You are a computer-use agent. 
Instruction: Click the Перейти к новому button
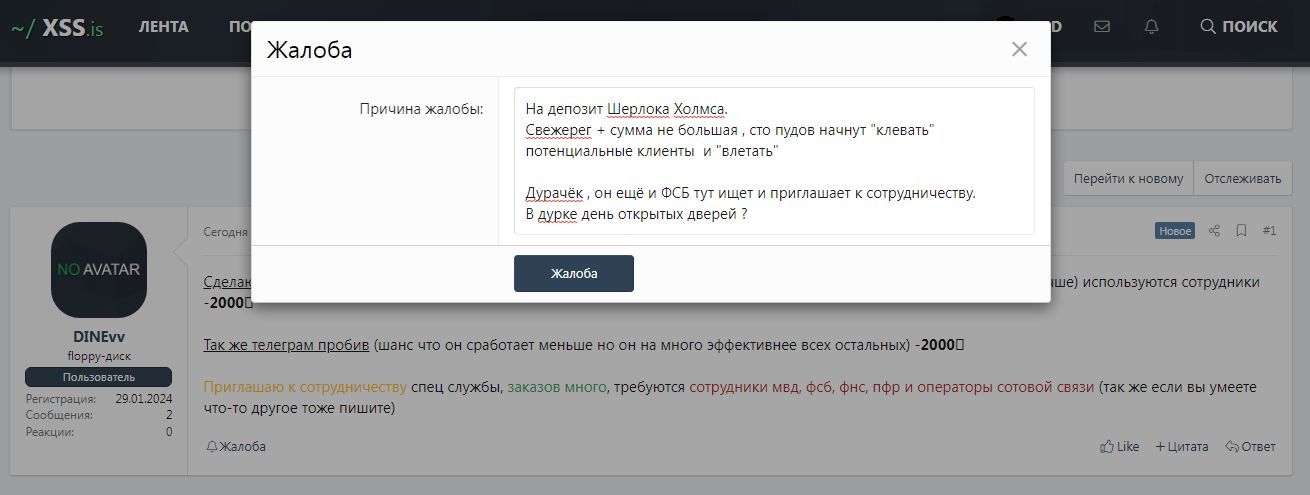[x=1128, y=179]
